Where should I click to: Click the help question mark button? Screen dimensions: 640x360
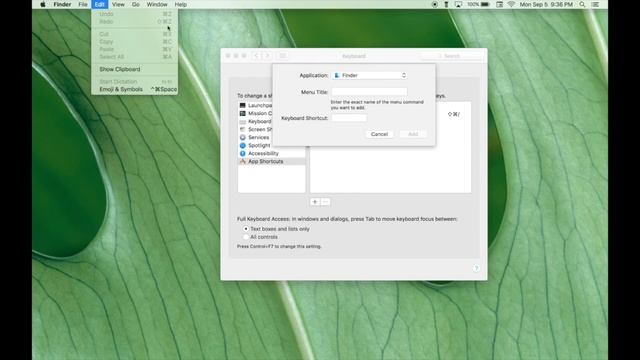pos(476,268)
